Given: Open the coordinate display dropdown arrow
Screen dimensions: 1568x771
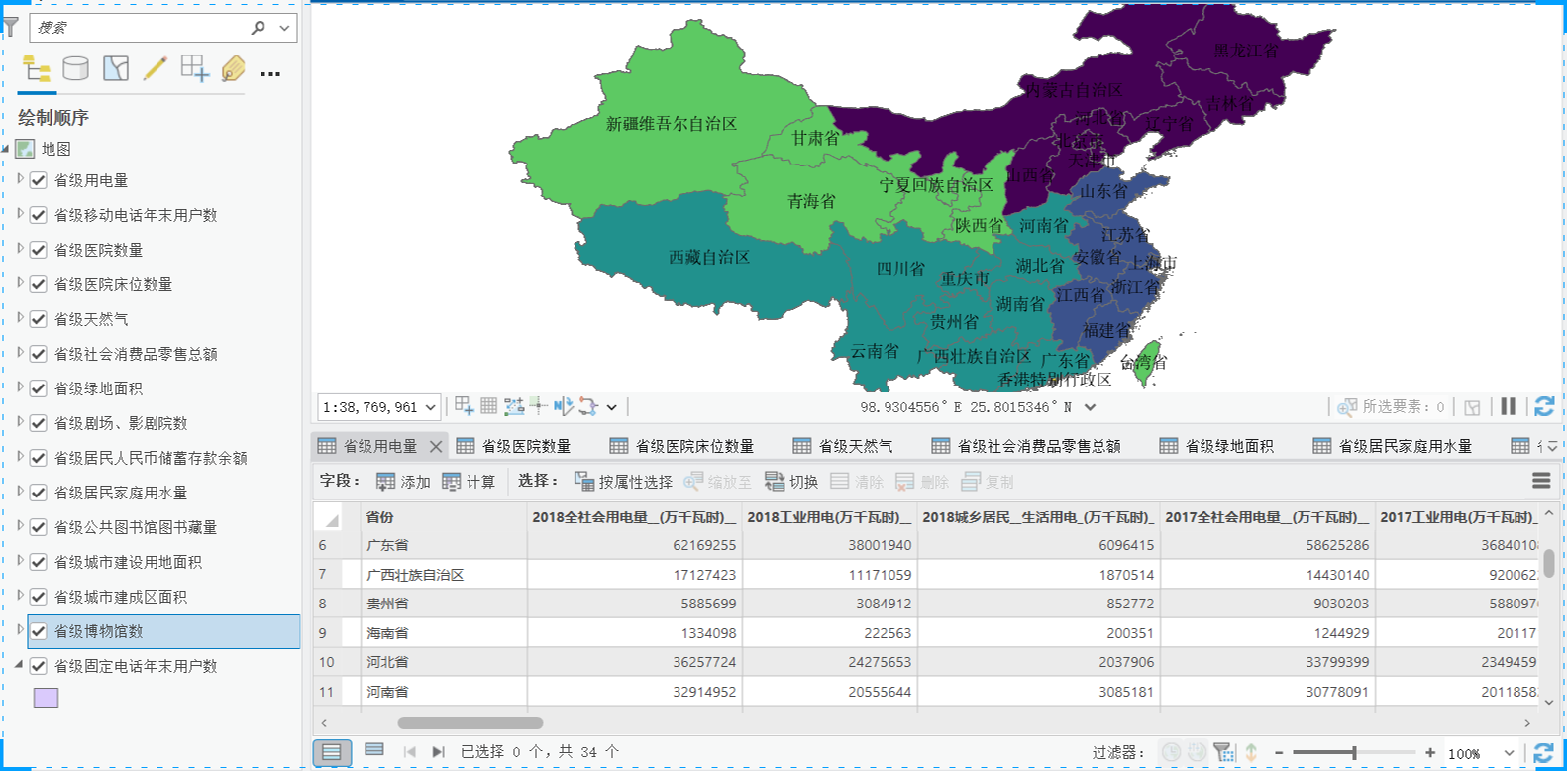Looking at the screenshot, I should (x=1091, y=407).
